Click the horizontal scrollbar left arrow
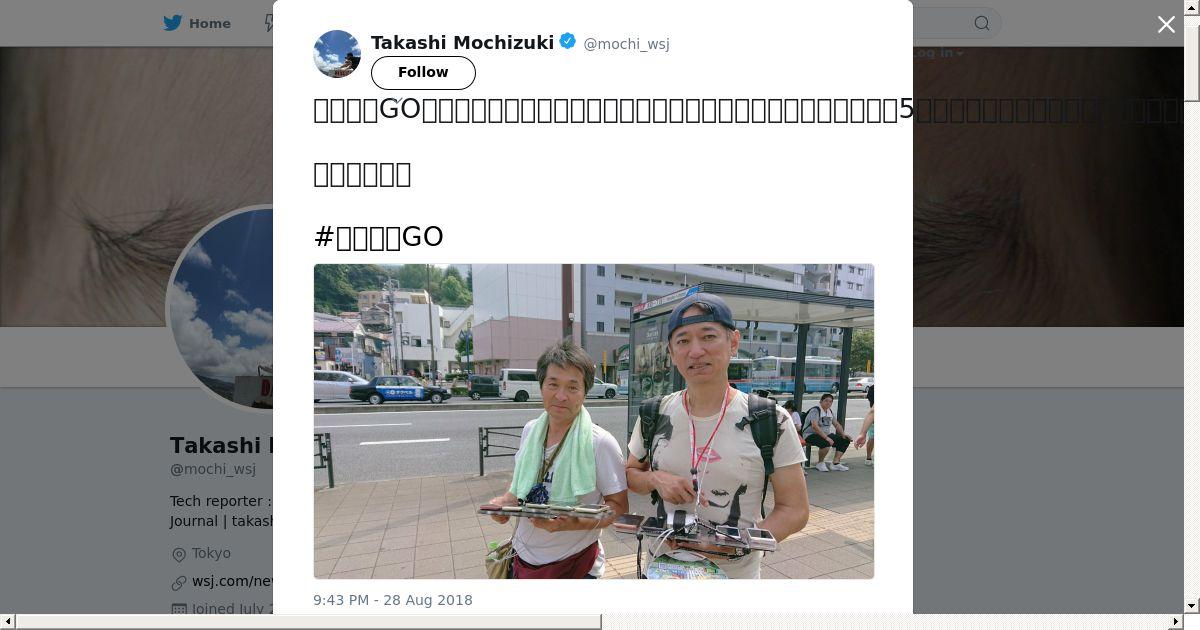Viewport: 1200px width, 630px height. click(x=8, y=622)
